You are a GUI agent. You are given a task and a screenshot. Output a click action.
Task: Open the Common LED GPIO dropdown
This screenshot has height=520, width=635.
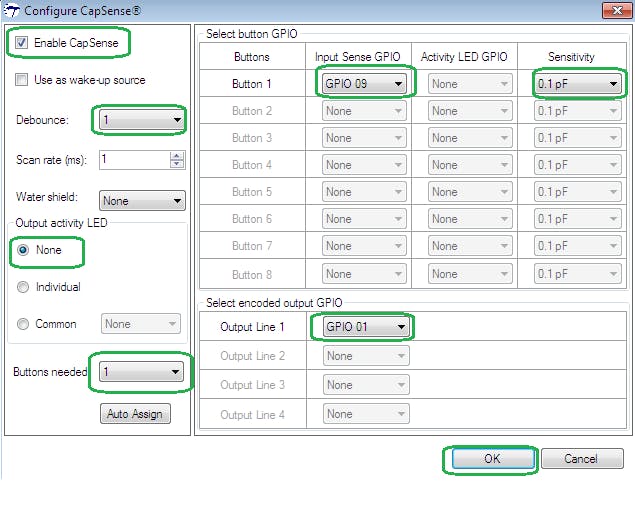(x=141, y=324)
